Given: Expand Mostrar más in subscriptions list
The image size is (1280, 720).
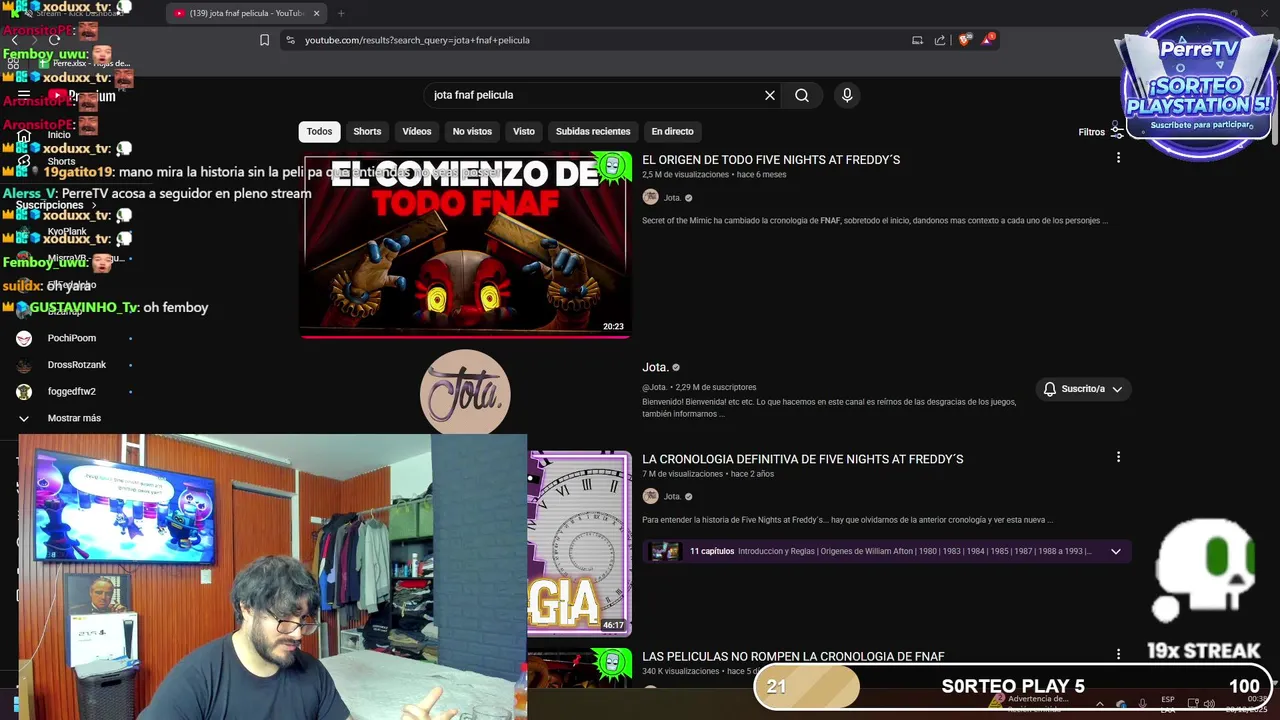Looking at the screenshot, I should (x=74, y=418).
